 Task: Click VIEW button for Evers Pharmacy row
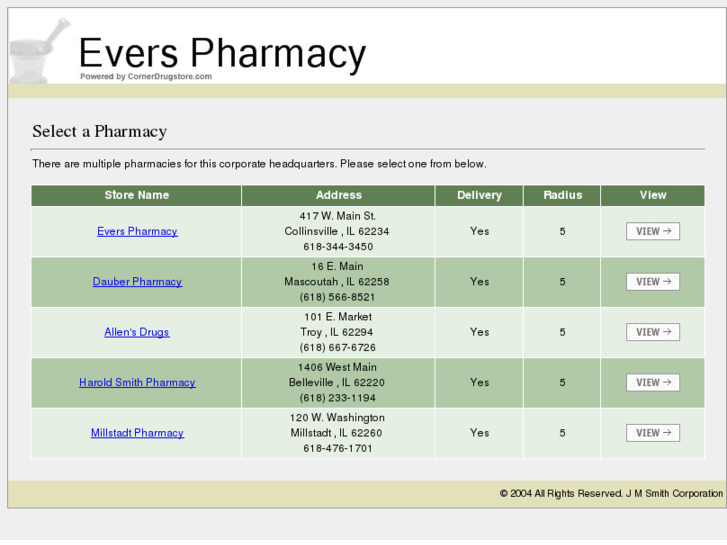(653, 231)
